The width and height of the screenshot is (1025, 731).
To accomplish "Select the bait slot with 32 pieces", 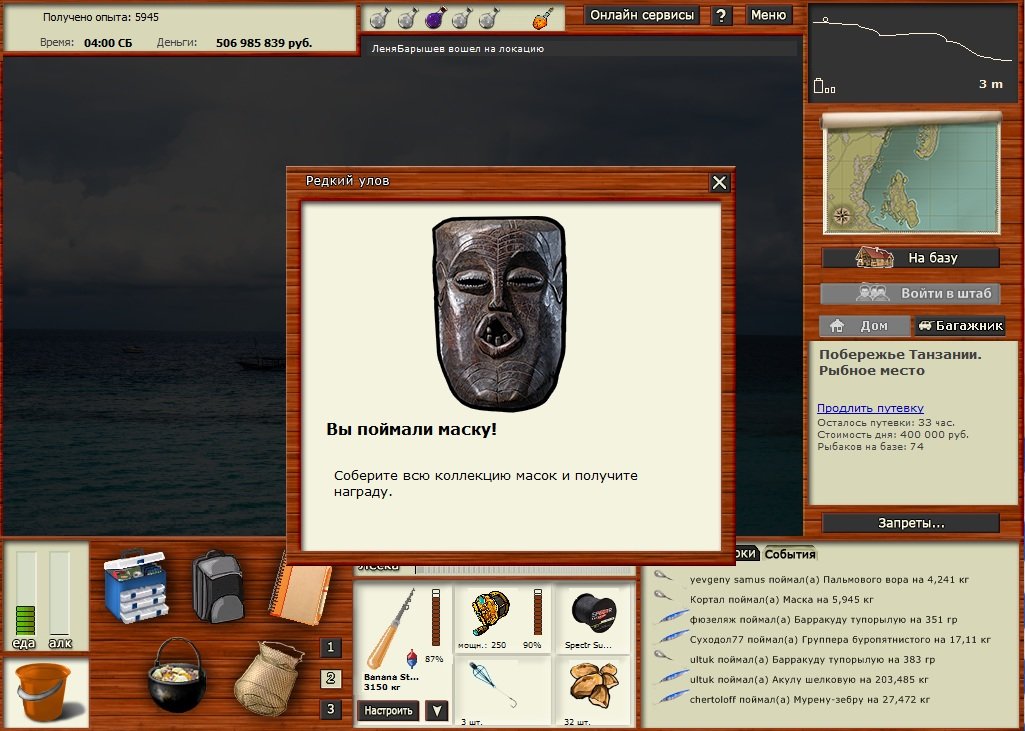I will (592, 692).
